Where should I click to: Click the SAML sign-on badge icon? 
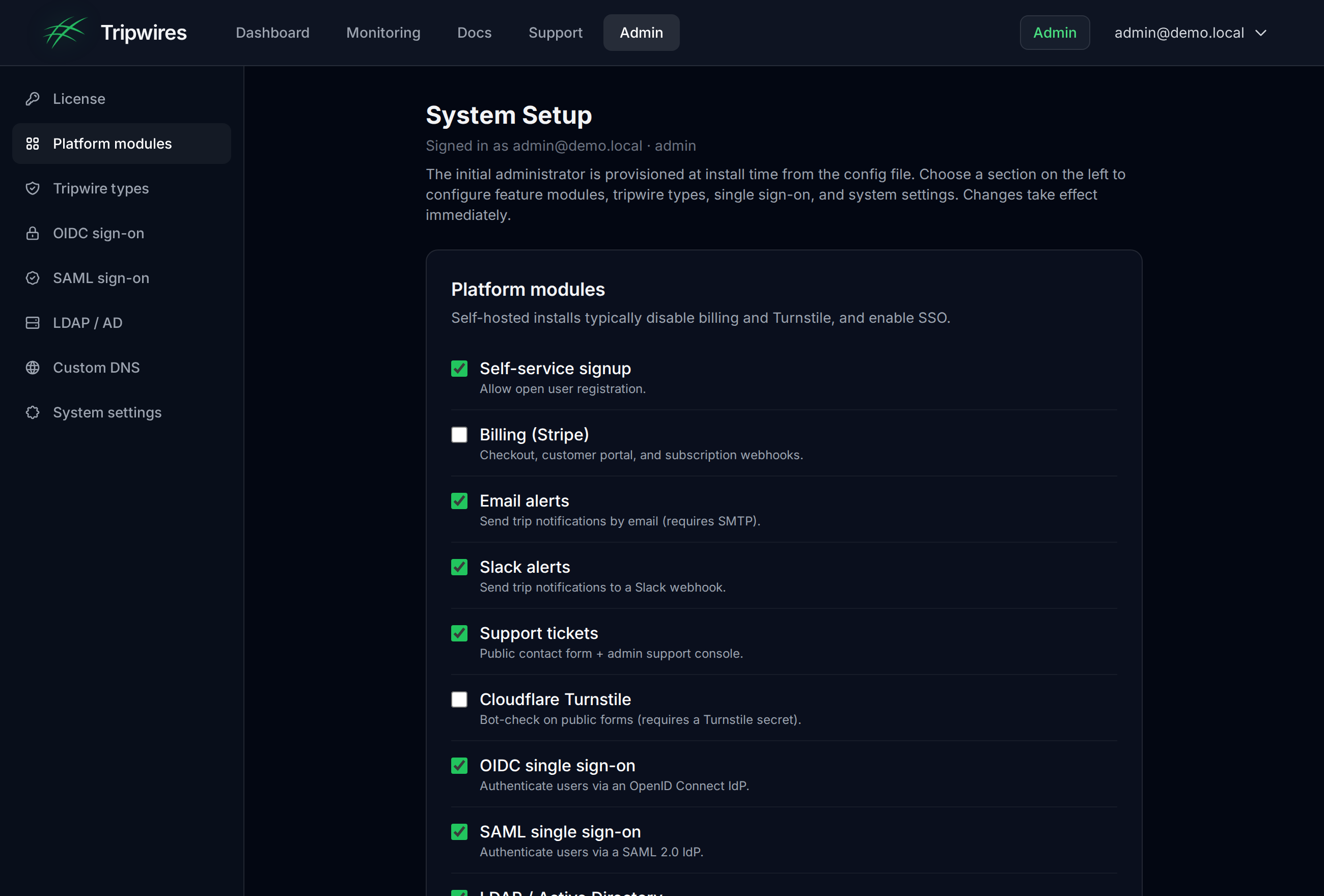(33, 278)
